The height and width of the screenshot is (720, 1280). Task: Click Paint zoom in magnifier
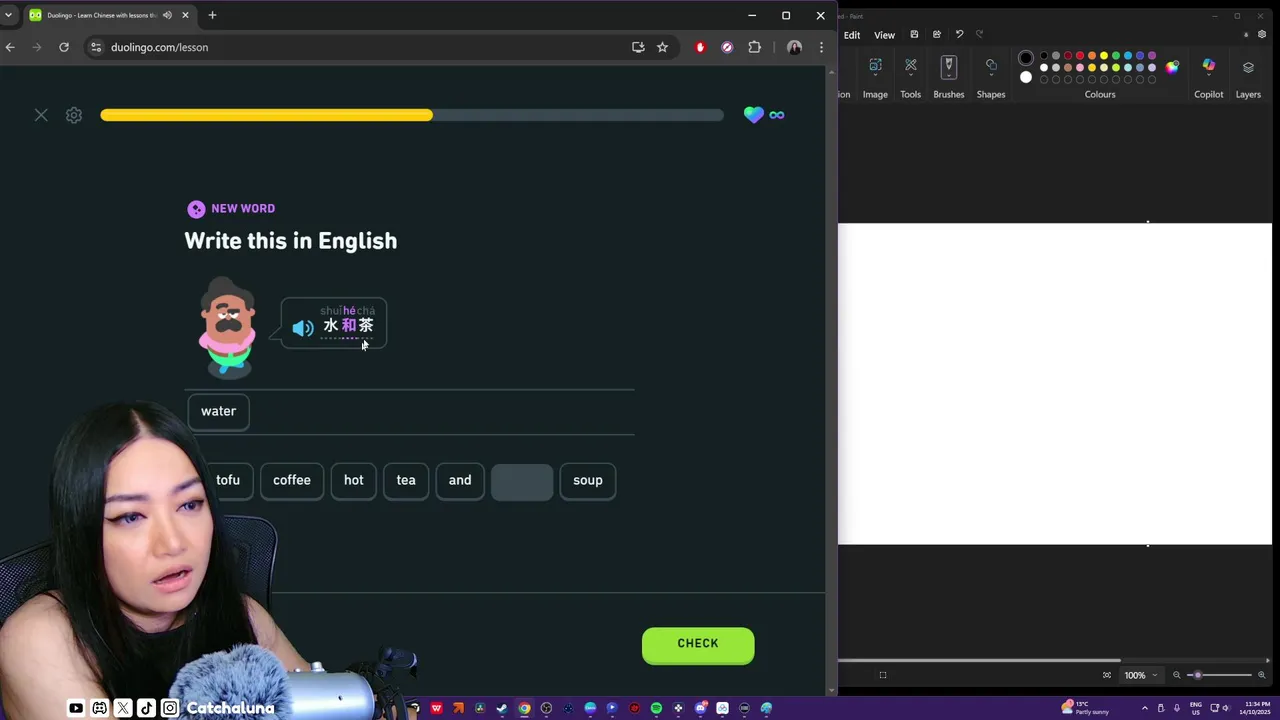coord(1262,675)
